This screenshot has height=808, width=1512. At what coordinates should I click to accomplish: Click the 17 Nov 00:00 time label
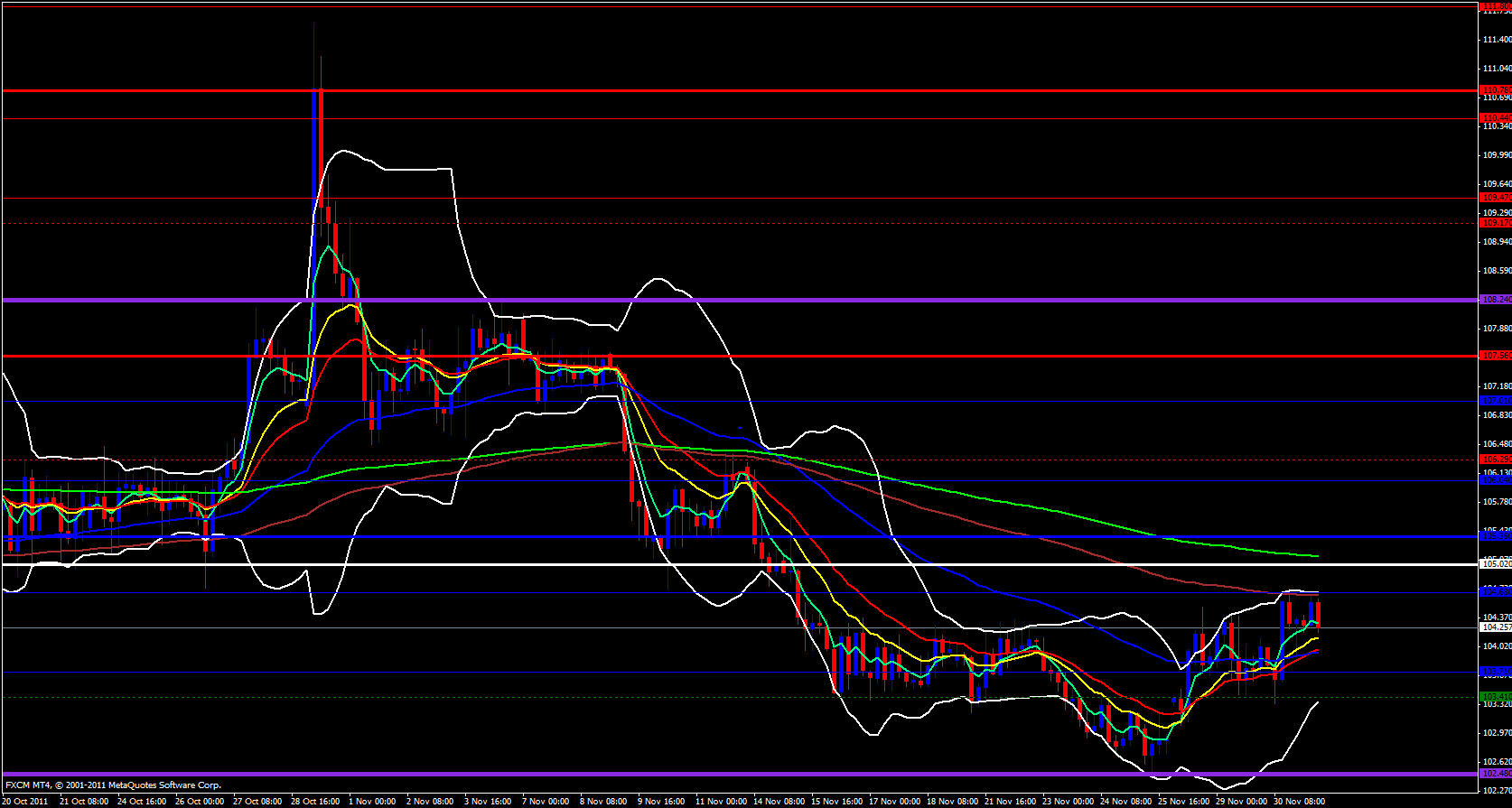(894, 802)
